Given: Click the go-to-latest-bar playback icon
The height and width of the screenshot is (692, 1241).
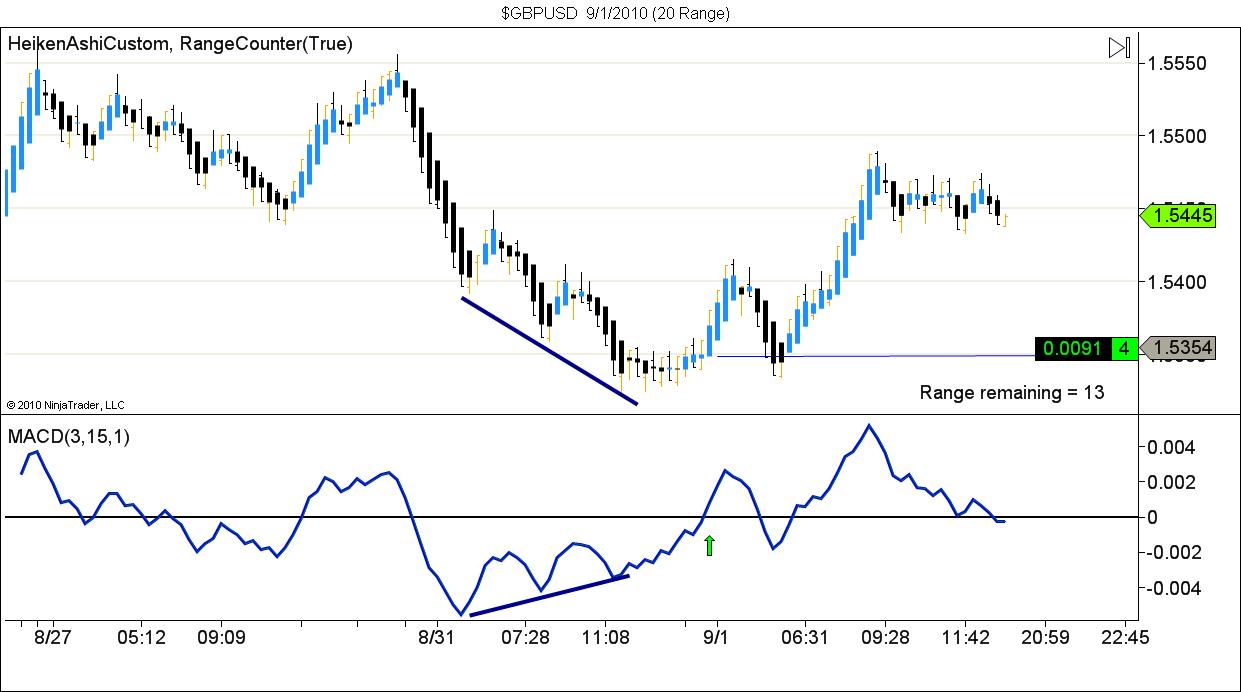Looking at the screenshot, I should (1118, 44).
